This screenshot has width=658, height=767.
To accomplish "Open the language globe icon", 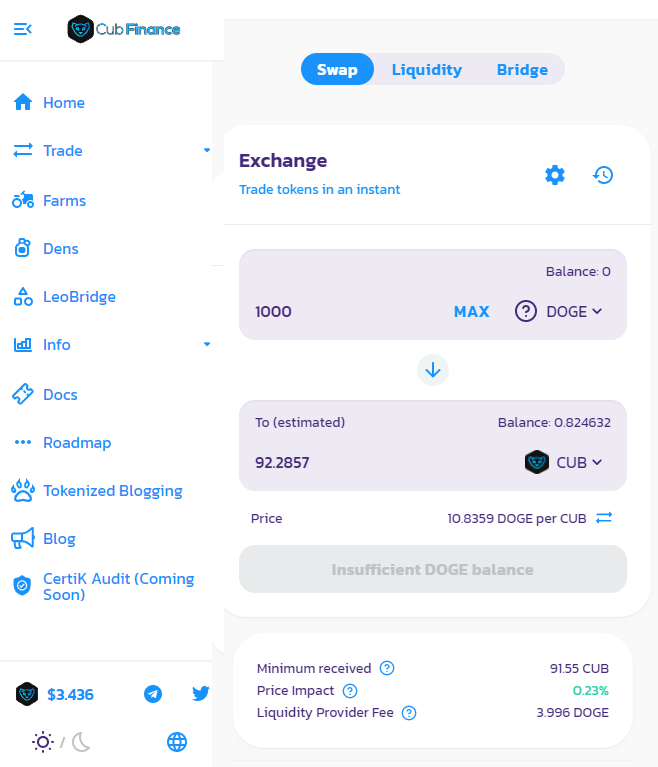I will [x=177, y=742].
